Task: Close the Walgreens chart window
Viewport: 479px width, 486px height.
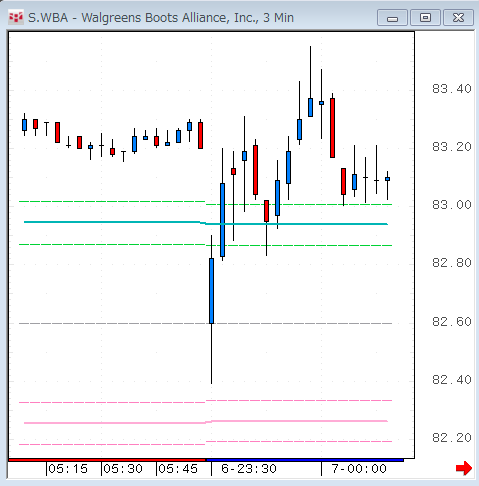Action: (458, 18)
